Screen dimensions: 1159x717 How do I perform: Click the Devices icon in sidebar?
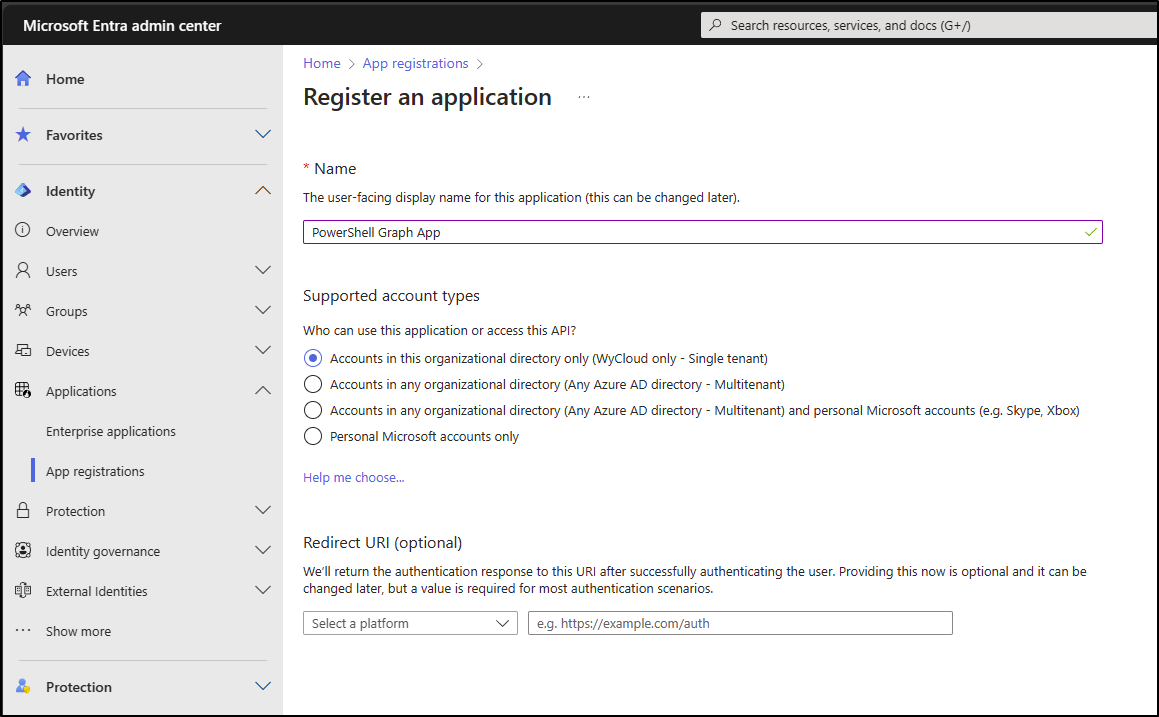pos(24,351)
